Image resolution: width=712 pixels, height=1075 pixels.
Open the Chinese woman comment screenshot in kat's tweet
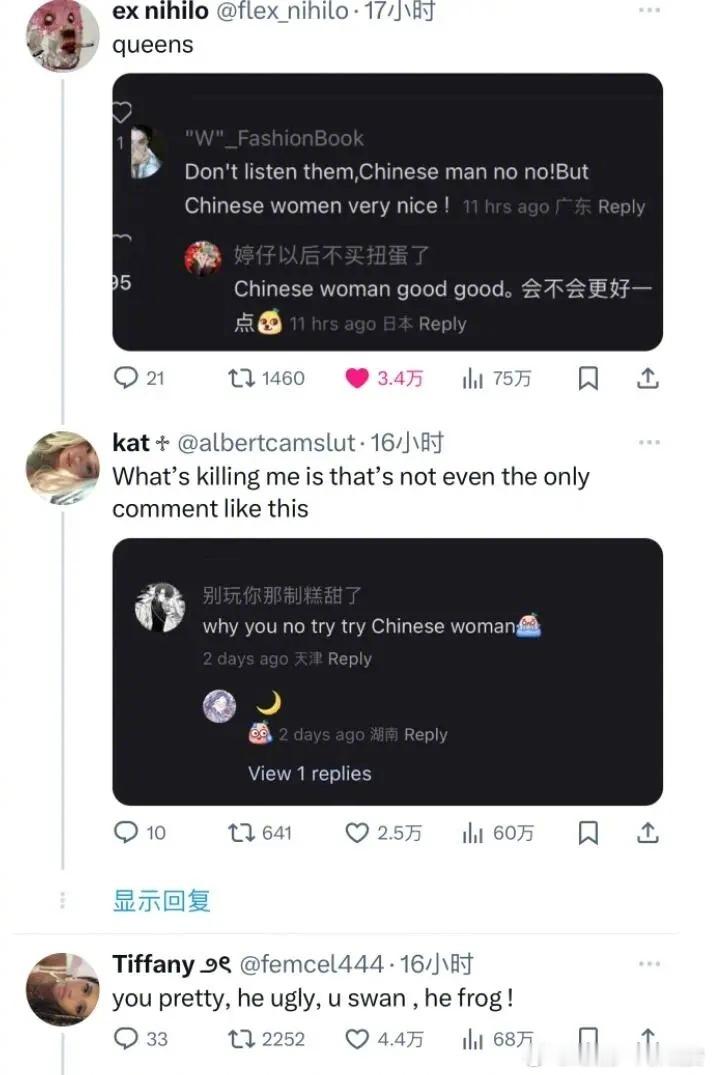pyautogui.click(x=387, y=671)
